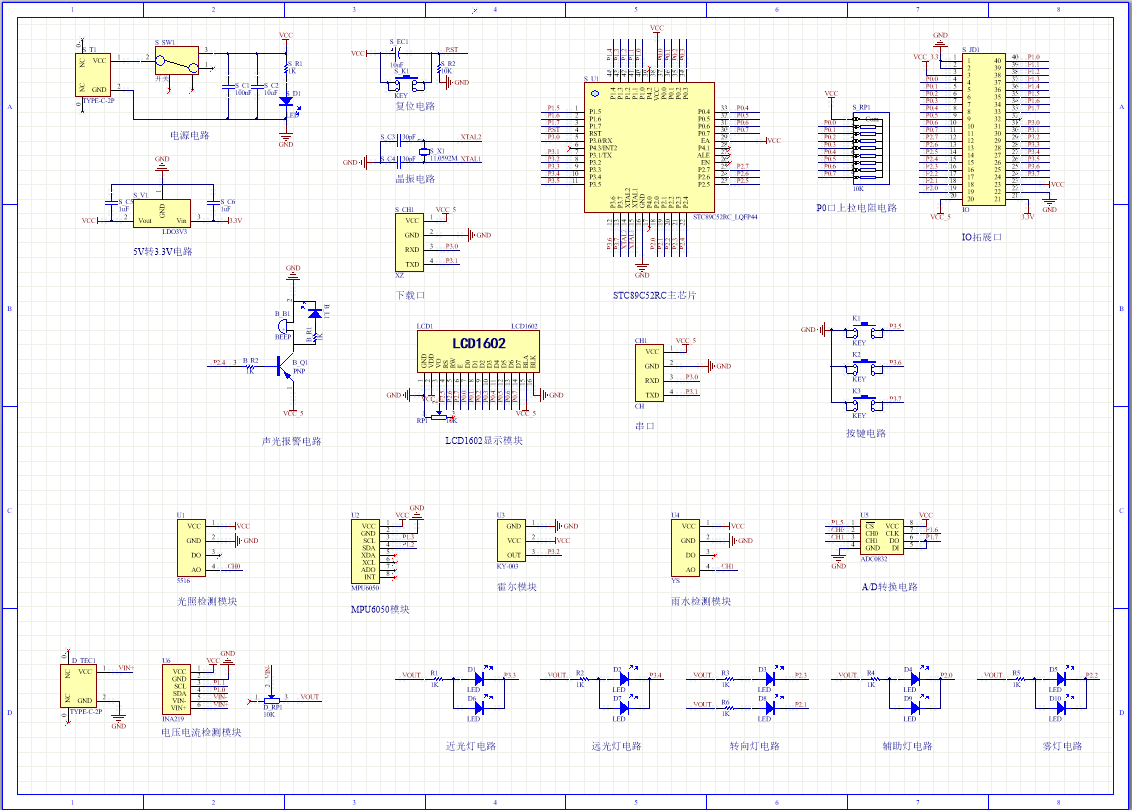Click the 声光报警电路 label

point(292,441)
